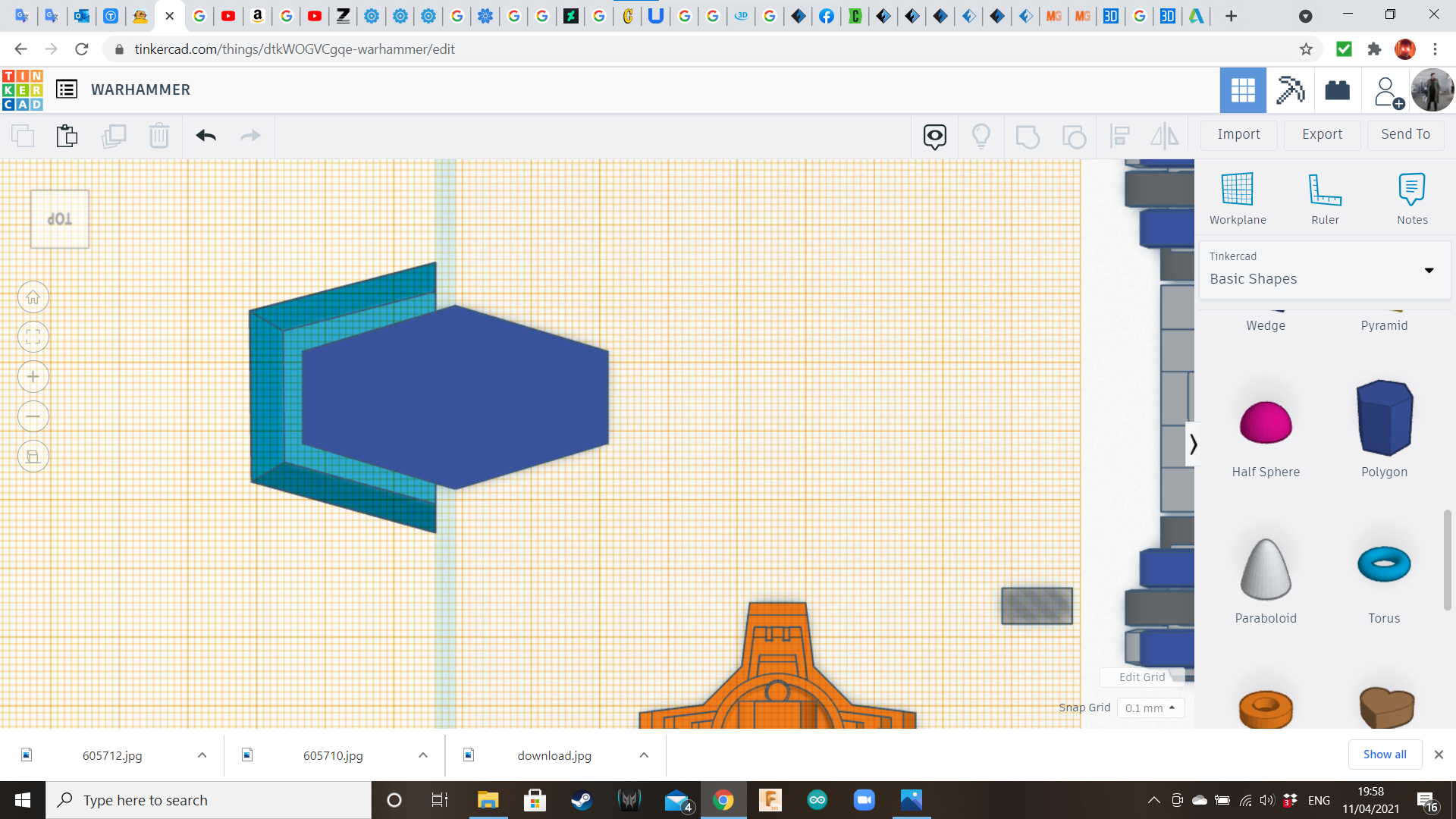The height and width of the screenshot is (819, 1456).
Task: Click the undo arrow in toolbar
Action: click(x=206, y=136)
